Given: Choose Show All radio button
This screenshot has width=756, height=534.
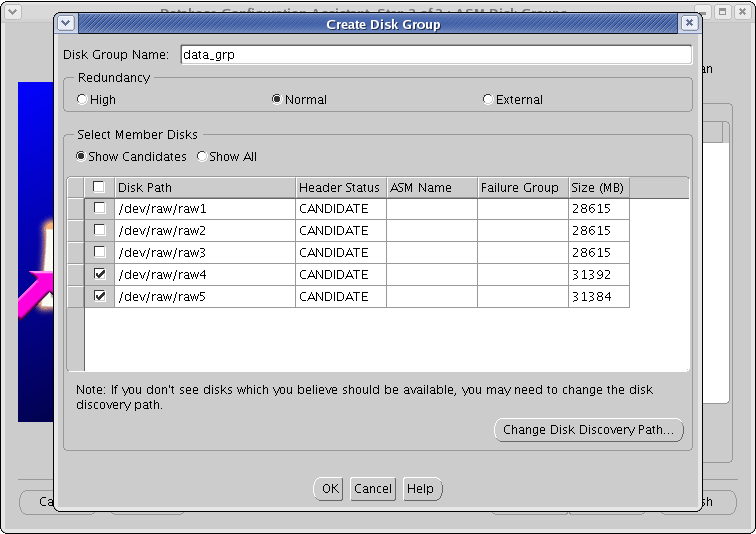Looking at the screenshot, I should point(202,157).
